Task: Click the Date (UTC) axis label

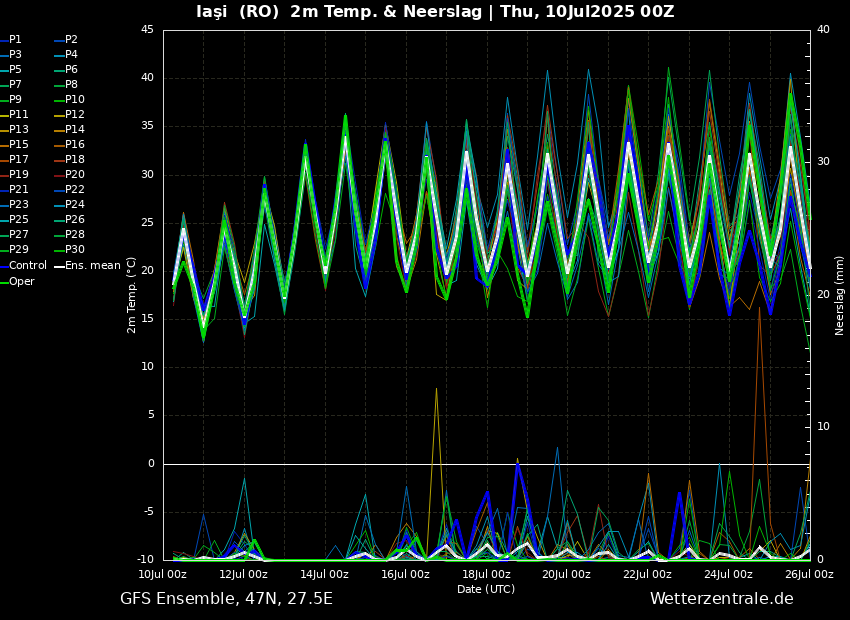Action: (486, 589)
